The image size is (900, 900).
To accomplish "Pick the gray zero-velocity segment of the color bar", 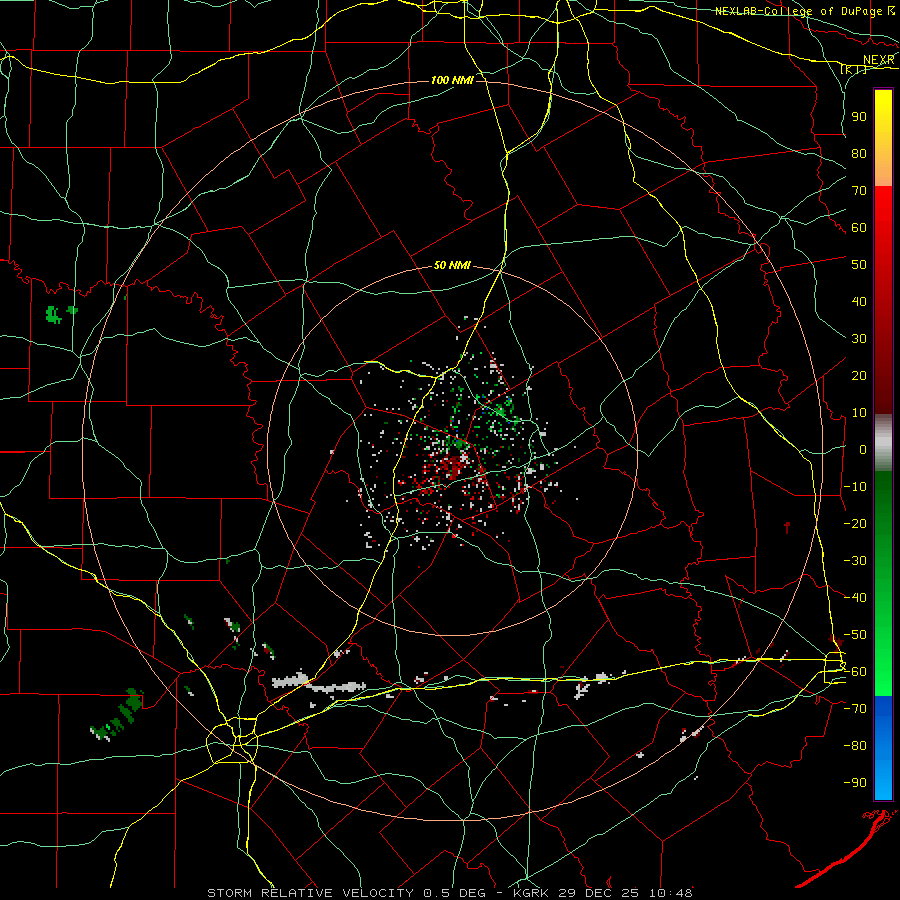I will click(883, 443).
